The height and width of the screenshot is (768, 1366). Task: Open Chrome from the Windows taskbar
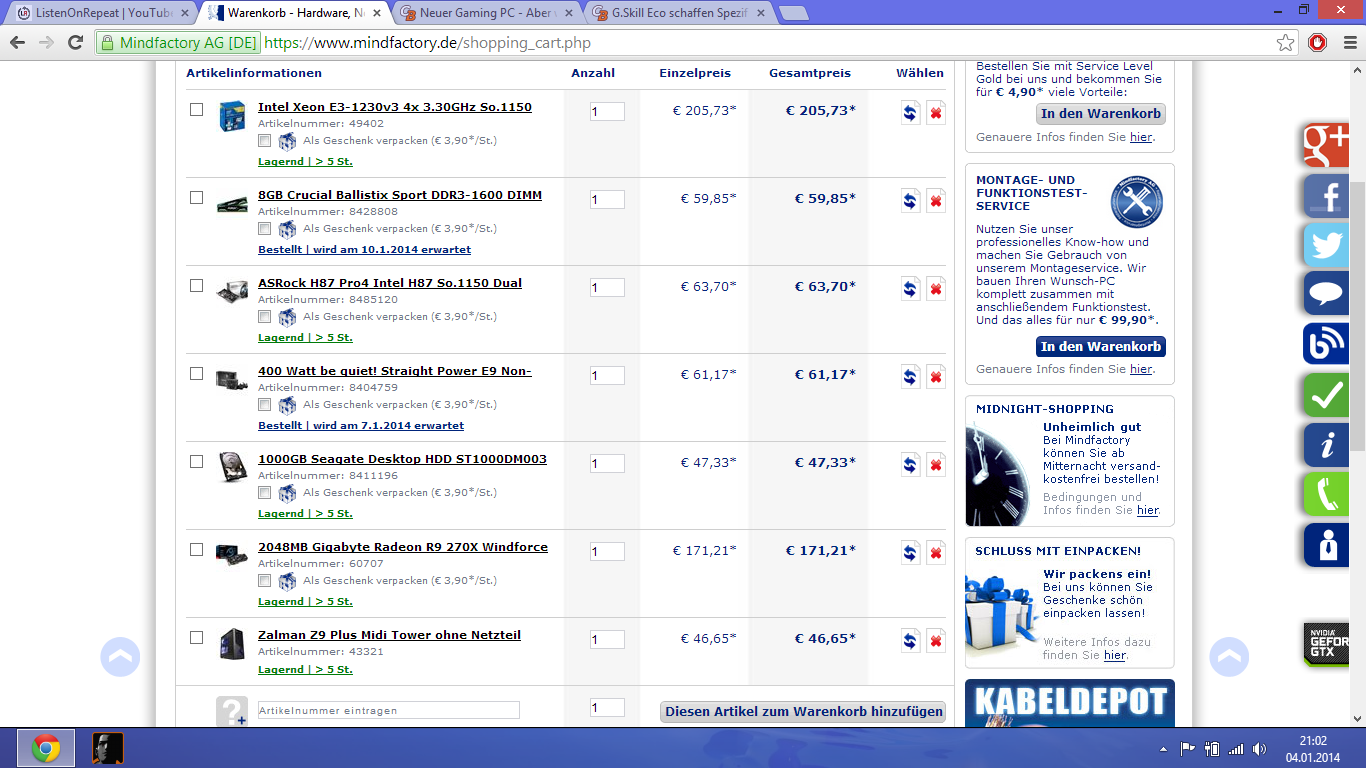(x=45, y=748)
